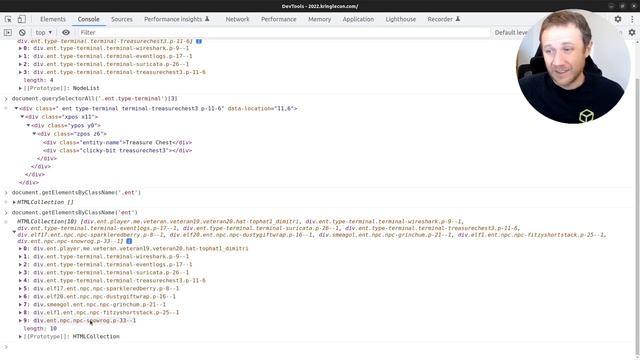
Task: Focus the console Filter input field
Action: (x=284, y=32)
